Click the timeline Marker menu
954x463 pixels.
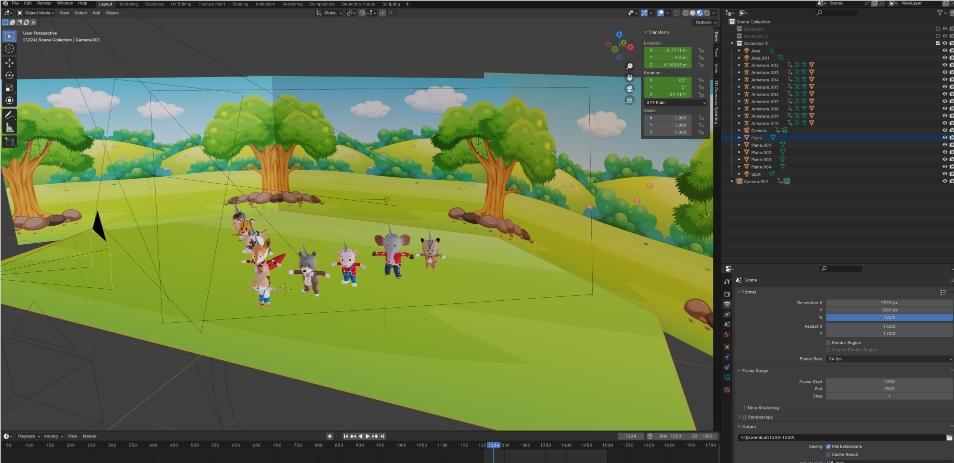pyautogui.click(x=89, y=436)
